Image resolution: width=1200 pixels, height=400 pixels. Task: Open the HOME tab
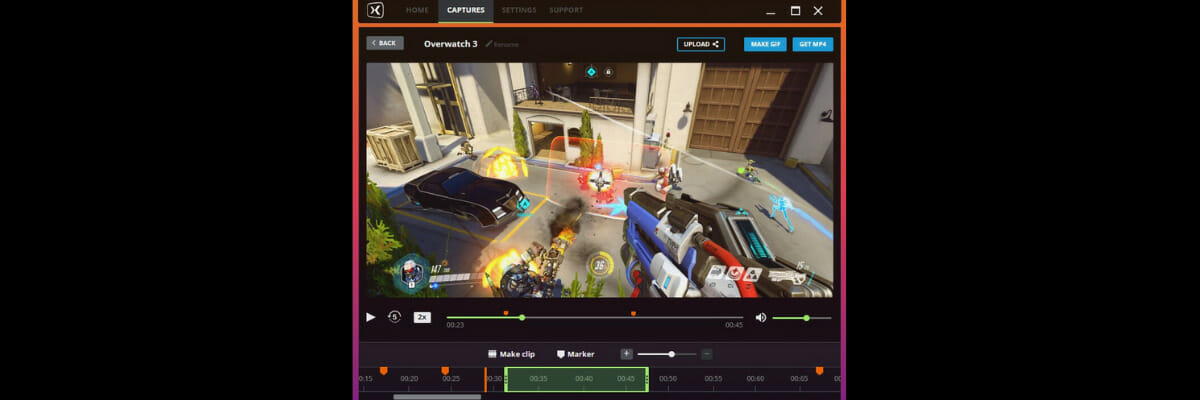click(418, 10)
